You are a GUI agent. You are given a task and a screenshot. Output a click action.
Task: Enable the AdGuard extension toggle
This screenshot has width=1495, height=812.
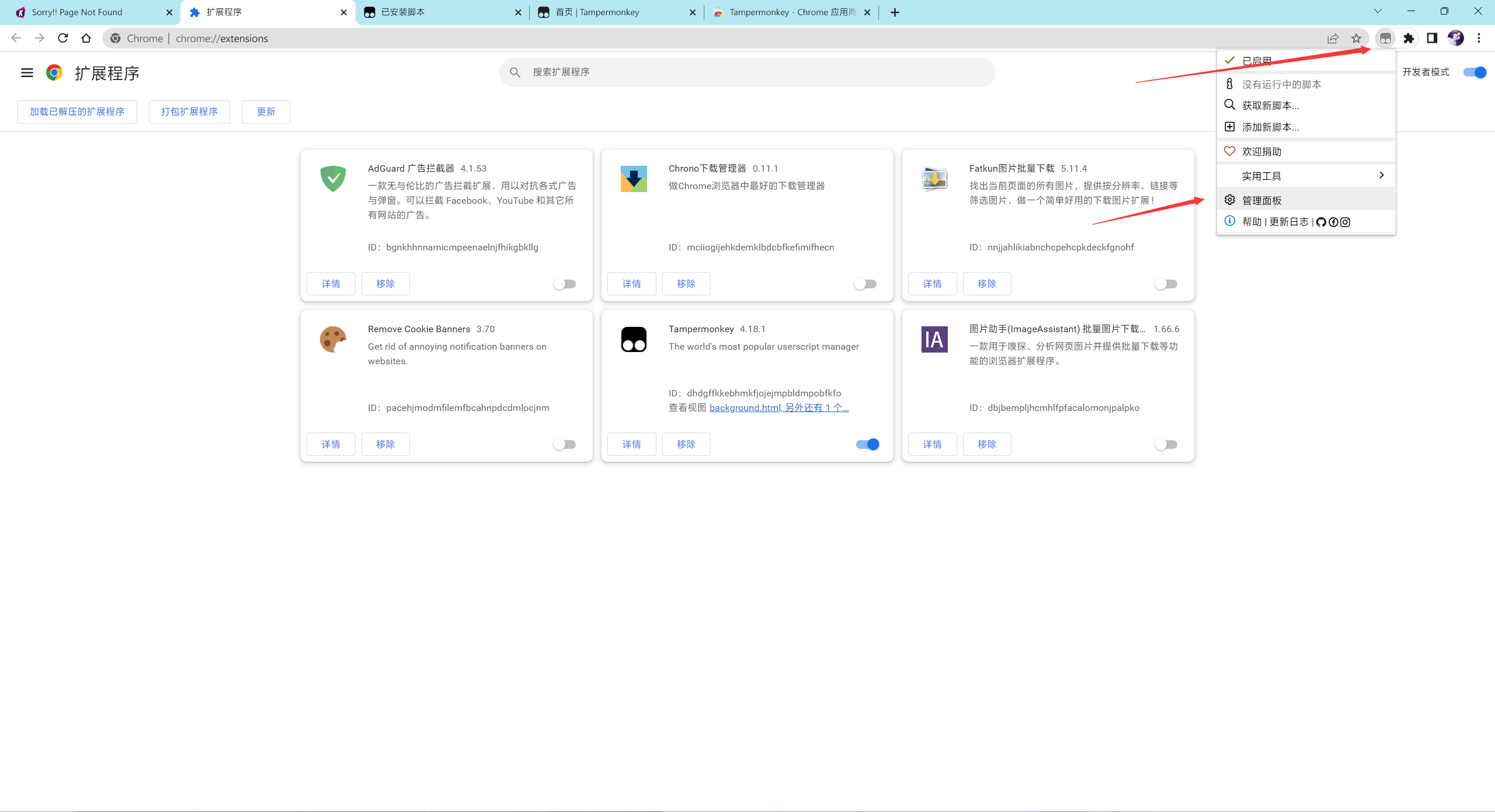pos(565,284)
